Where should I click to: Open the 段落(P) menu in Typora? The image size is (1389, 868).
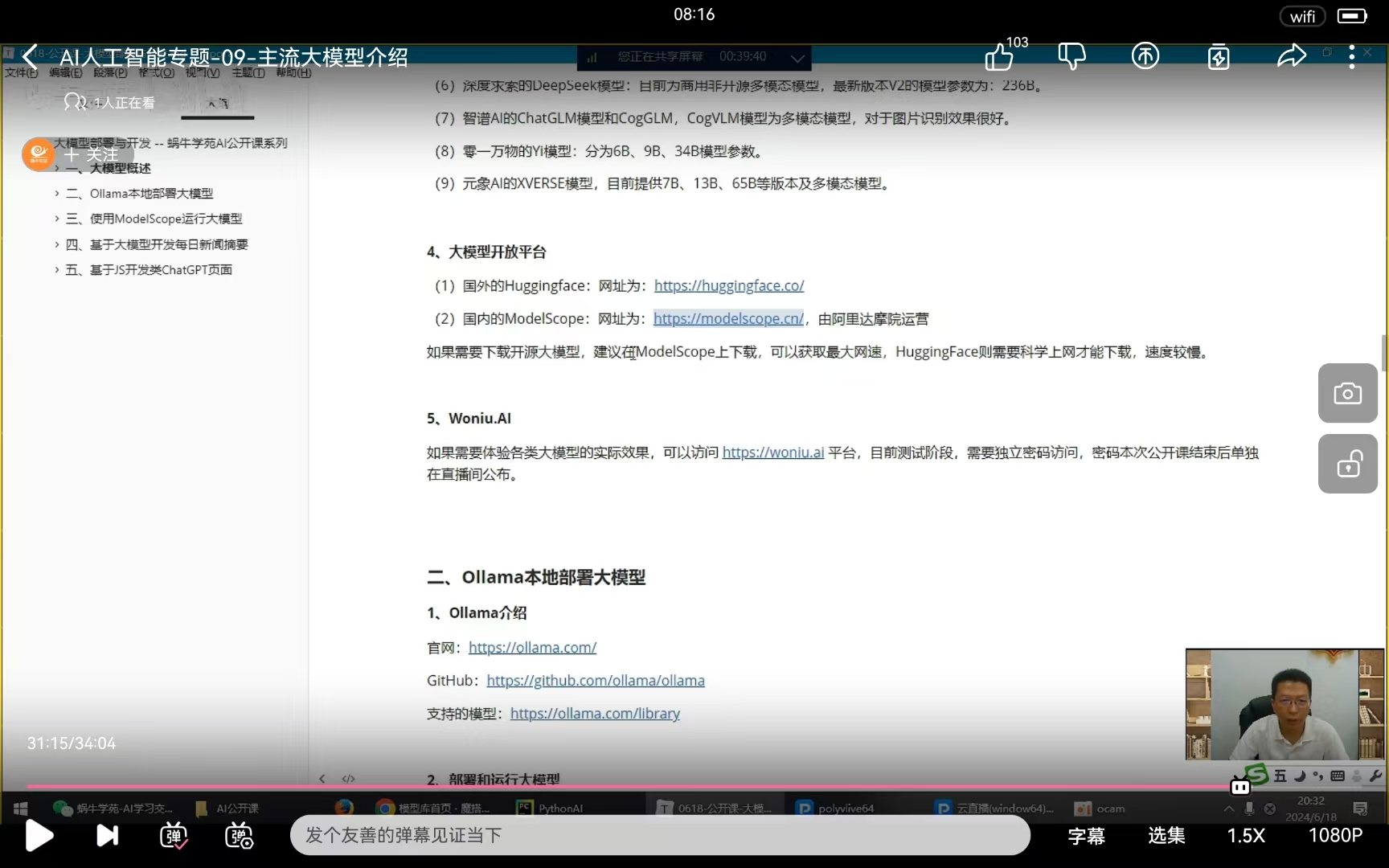point(110,72)
